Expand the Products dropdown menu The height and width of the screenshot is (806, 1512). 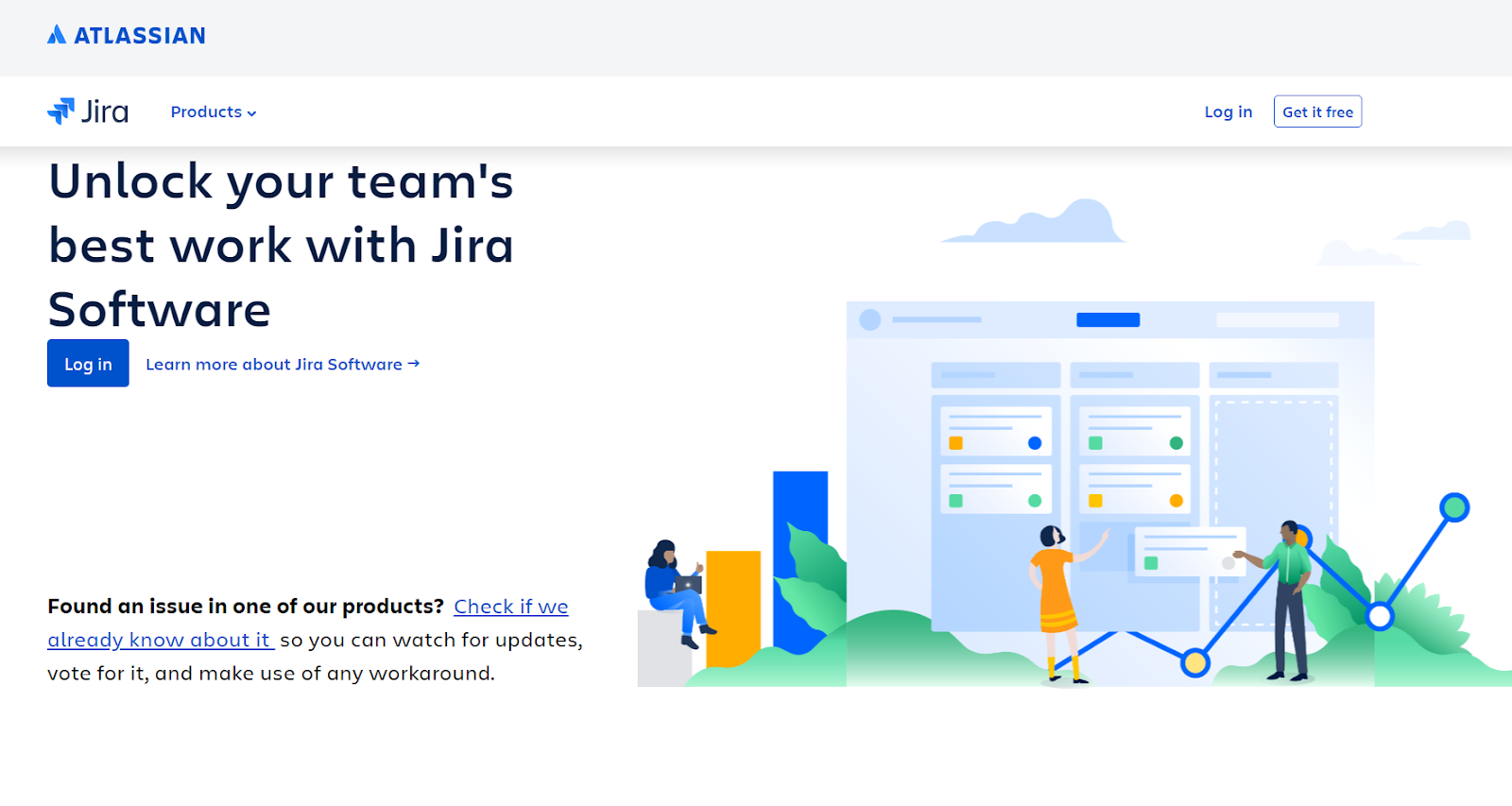(x=214, y=111)
